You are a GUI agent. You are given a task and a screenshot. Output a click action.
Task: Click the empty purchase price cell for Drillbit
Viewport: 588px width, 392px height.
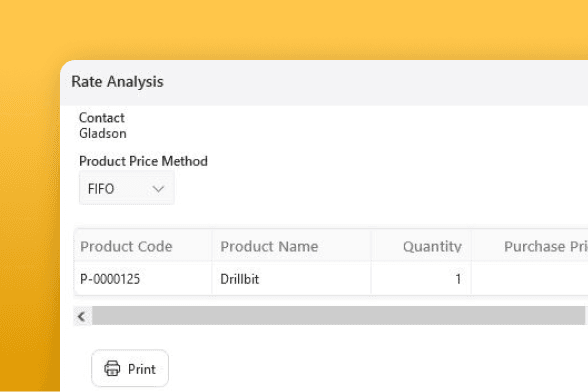[x=530, y=279]
